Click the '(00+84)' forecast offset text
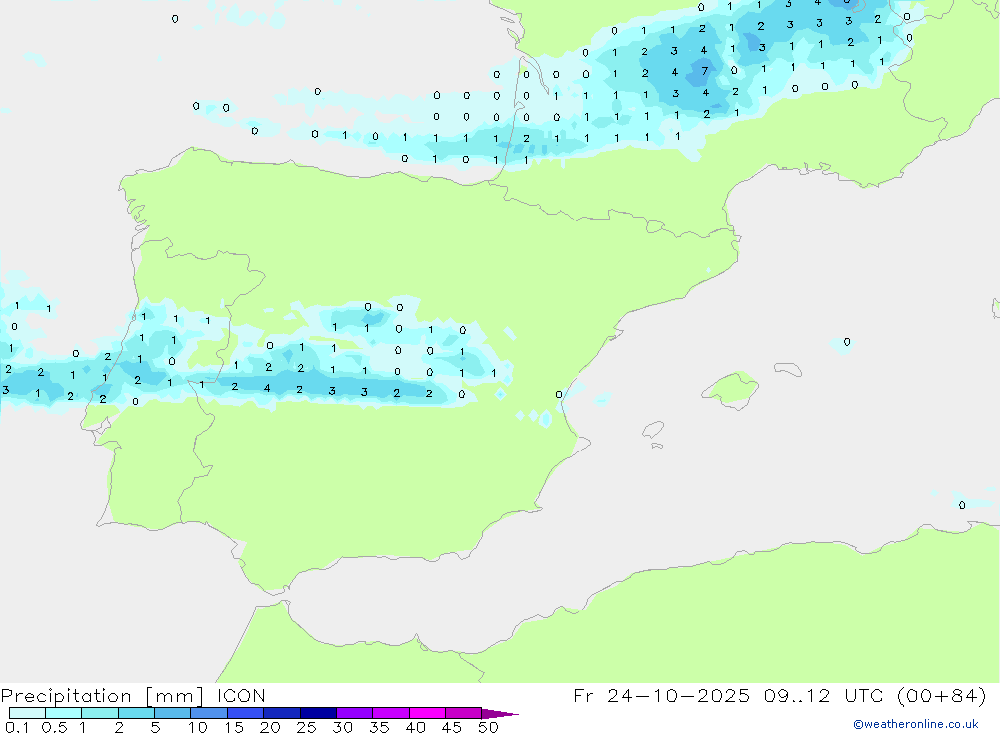The width and height of the screenshot is (1000, 733). click(941, 695)
